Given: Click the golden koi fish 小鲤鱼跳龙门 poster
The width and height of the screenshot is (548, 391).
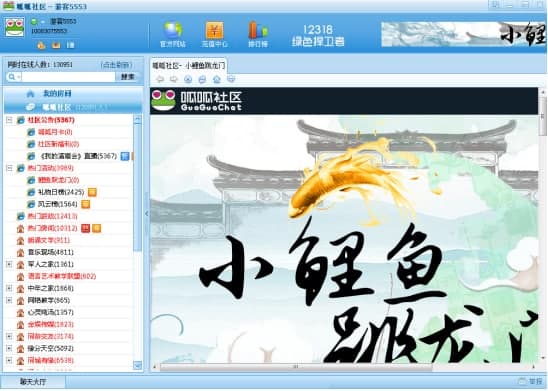Looking at the screenshot, I should click(344, 239).
